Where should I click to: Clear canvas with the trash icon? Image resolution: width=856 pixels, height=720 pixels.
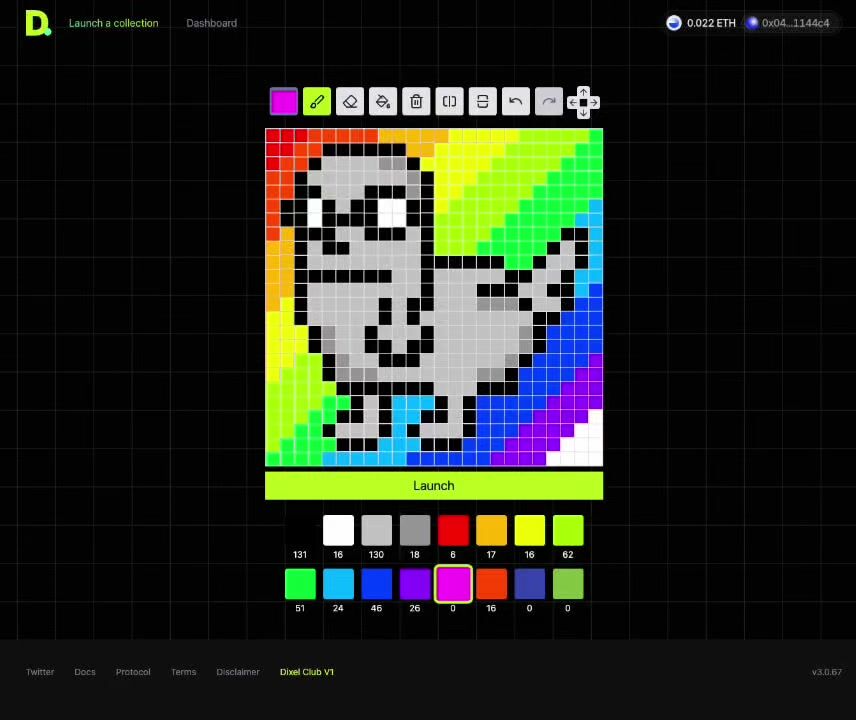(416, 102)
